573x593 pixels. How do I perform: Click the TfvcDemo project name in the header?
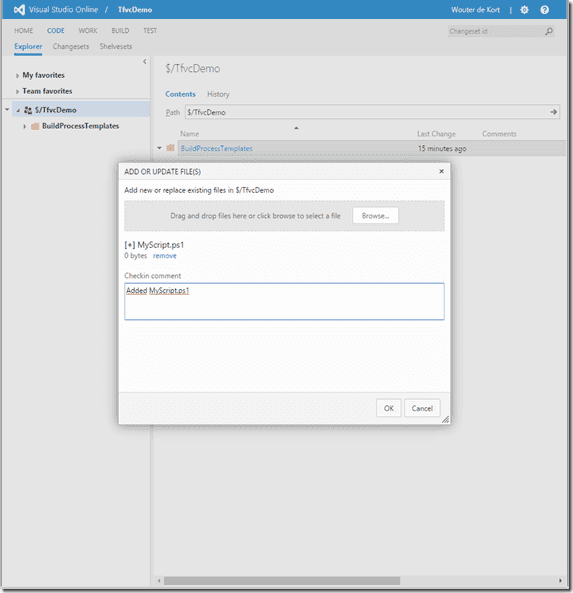point(135,10)
